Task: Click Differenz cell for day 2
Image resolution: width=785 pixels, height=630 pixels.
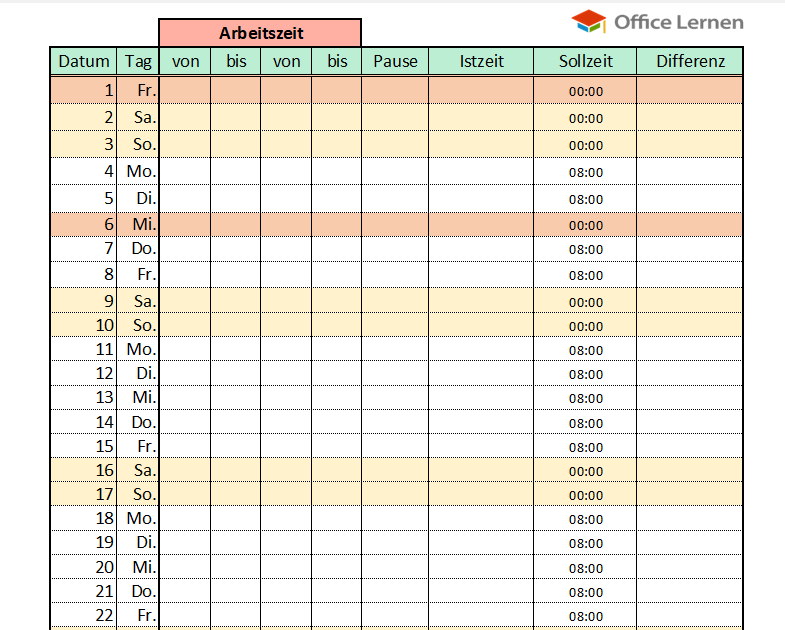Action: pyautogui.click(x=690, y=117)
